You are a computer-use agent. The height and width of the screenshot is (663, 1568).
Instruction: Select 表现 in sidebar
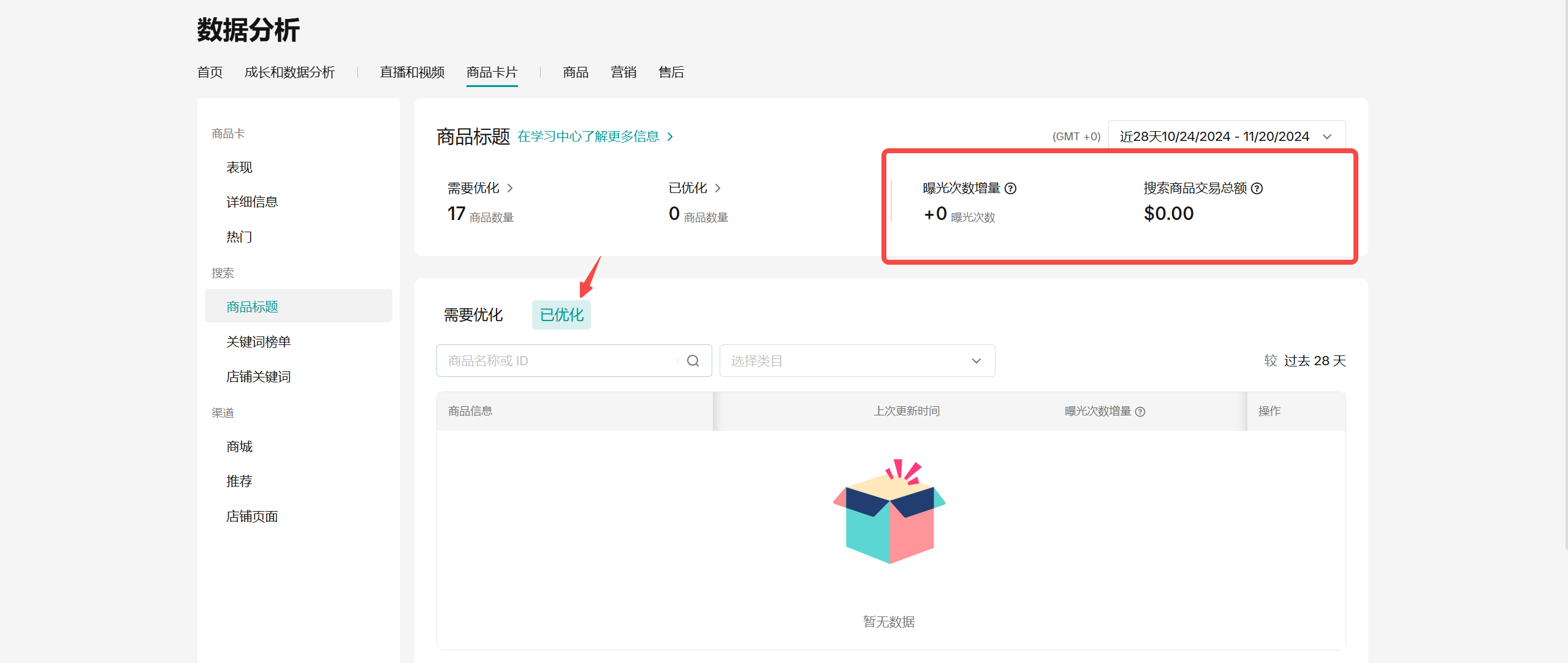tap(239, 167)
